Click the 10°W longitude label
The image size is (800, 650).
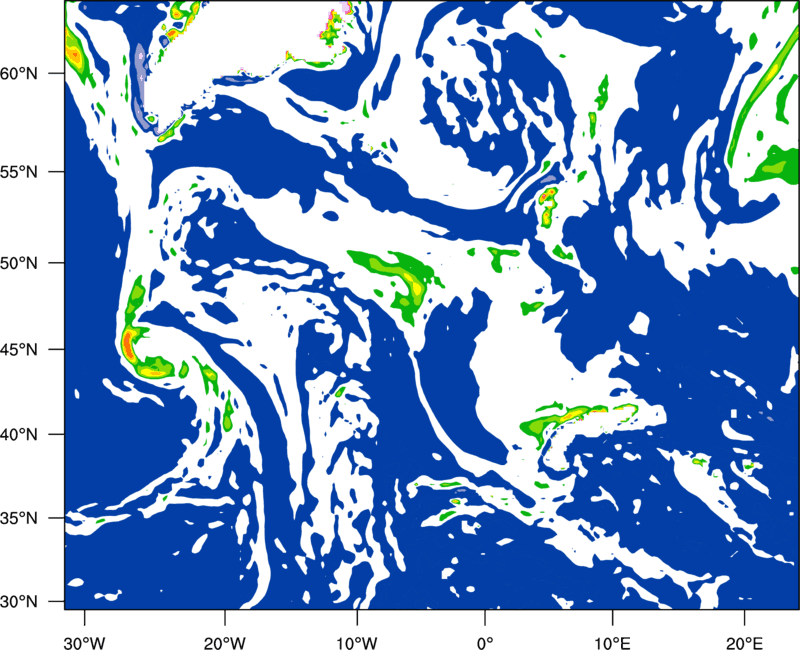pyautogui.click(x=357, y=643)
